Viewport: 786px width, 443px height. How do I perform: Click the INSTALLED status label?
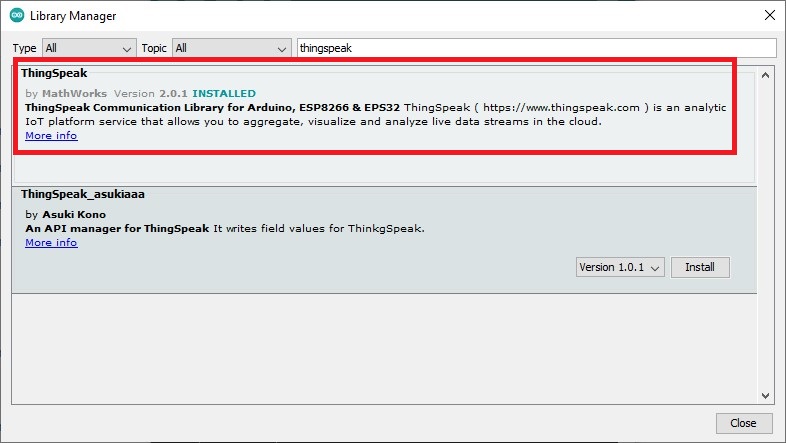click(x=224, y=94)
